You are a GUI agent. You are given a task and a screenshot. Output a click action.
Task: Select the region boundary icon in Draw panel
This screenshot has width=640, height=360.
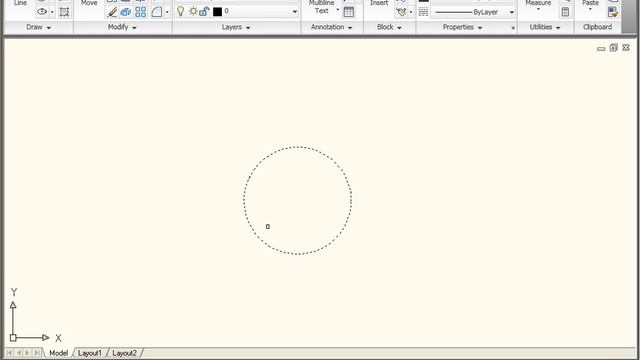coord(64,12)
